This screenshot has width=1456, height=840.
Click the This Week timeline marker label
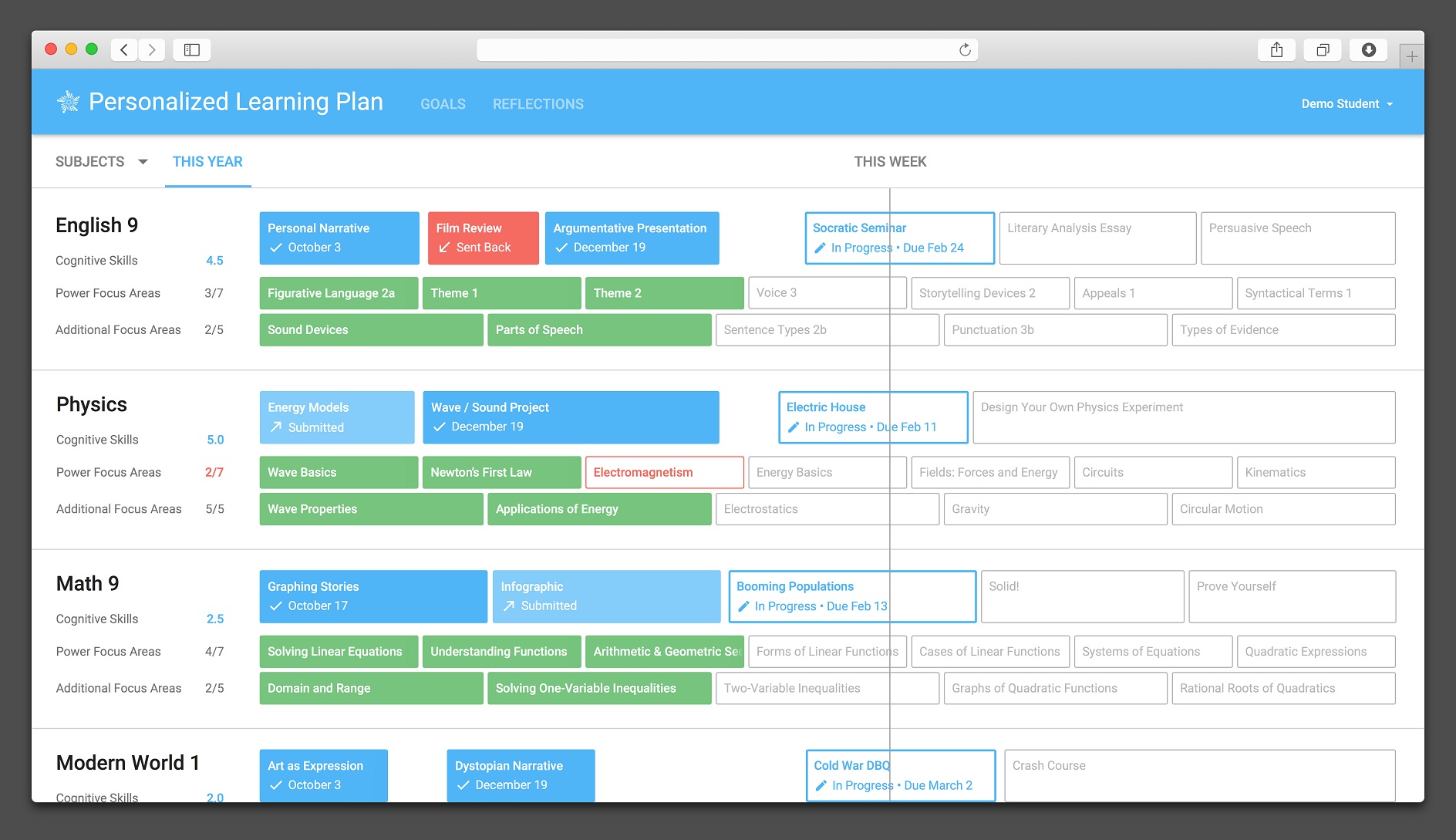tap(890, 162)
